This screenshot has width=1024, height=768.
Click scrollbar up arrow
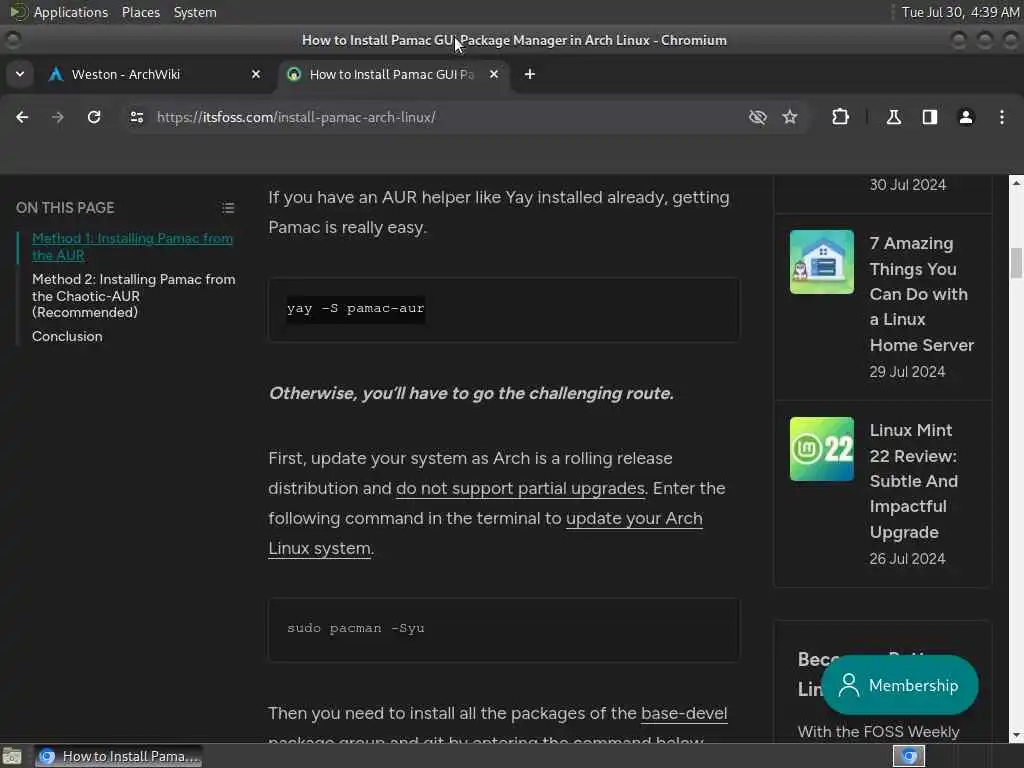point(1016,184)
